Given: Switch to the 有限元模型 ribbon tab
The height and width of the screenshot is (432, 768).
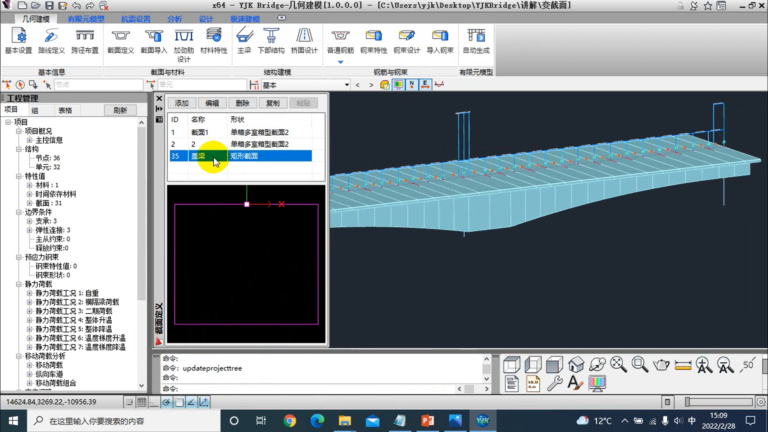Looking at the screenshot, I should tap(86, 19).
